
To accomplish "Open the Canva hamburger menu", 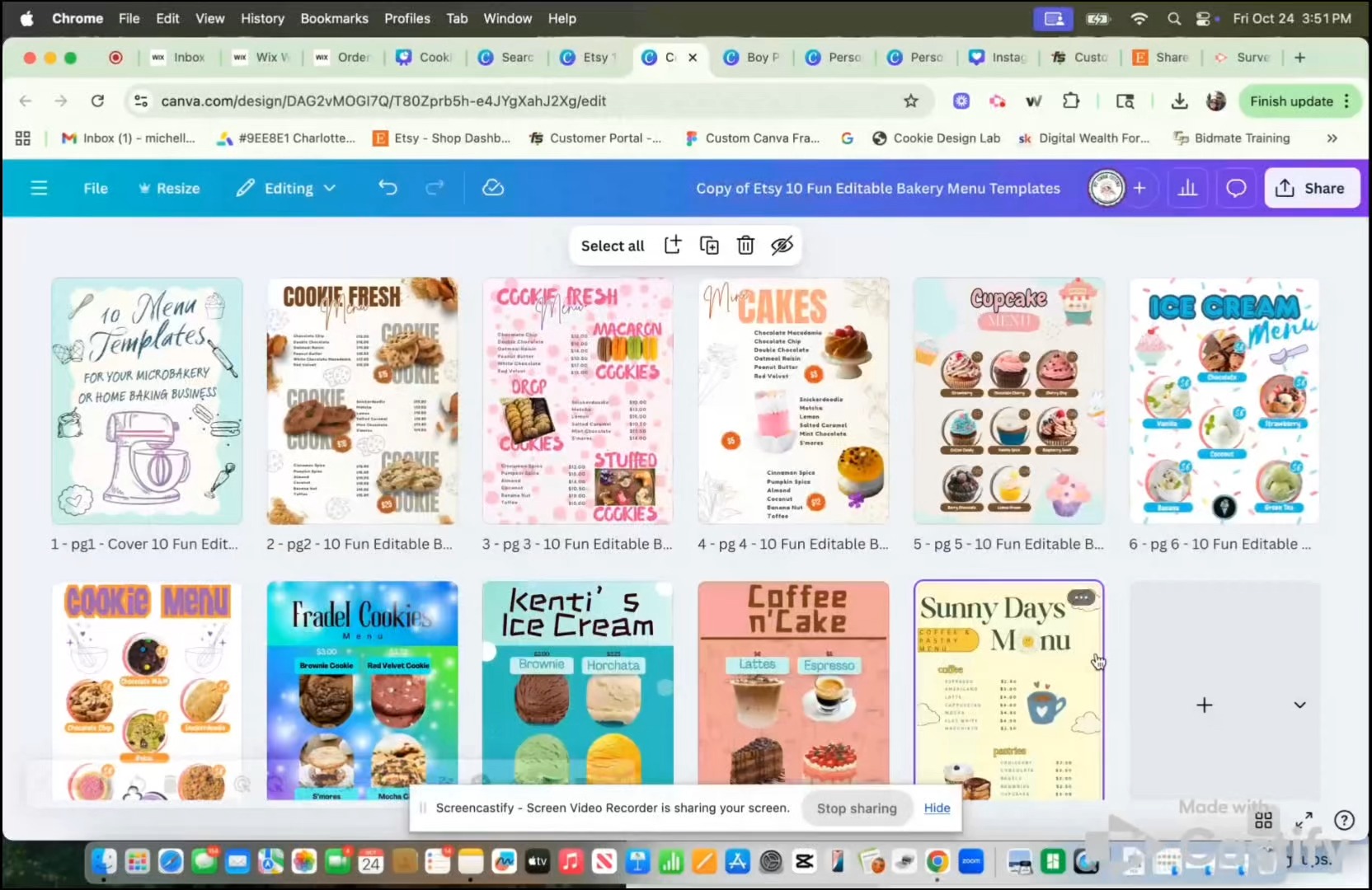I will tap(39, 188).
